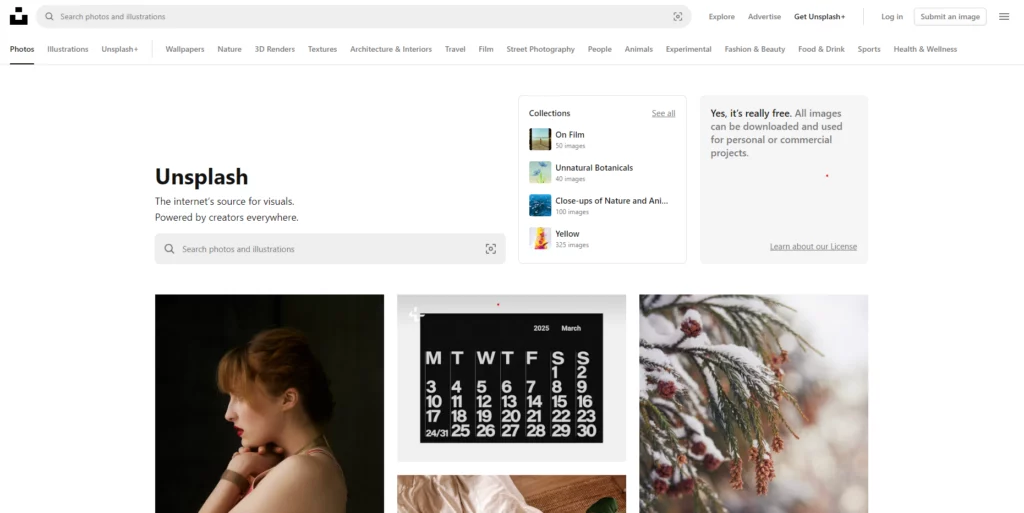Click See all collections link

(x=663, y=113)
